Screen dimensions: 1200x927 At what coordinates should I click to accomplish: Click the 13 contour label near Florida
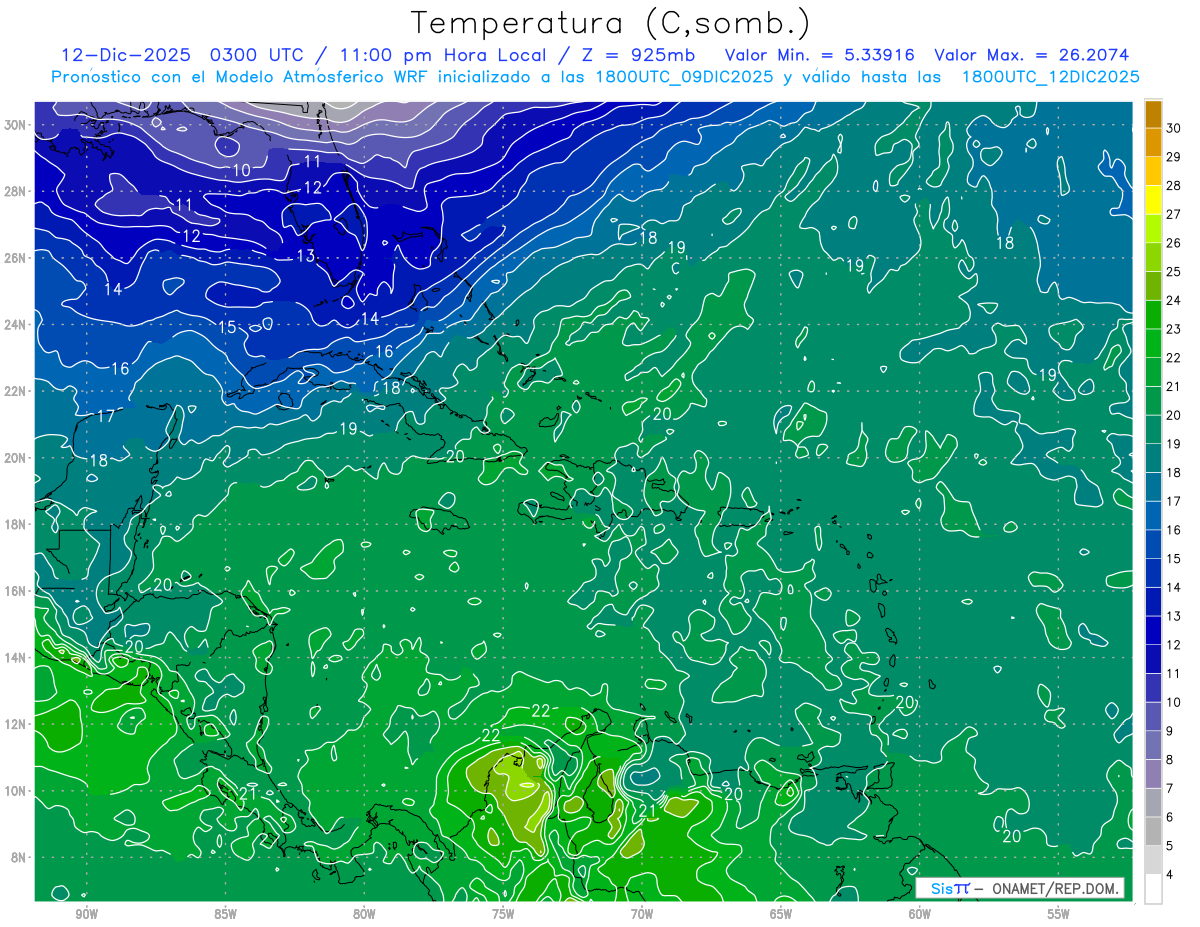tap(305, 256)
